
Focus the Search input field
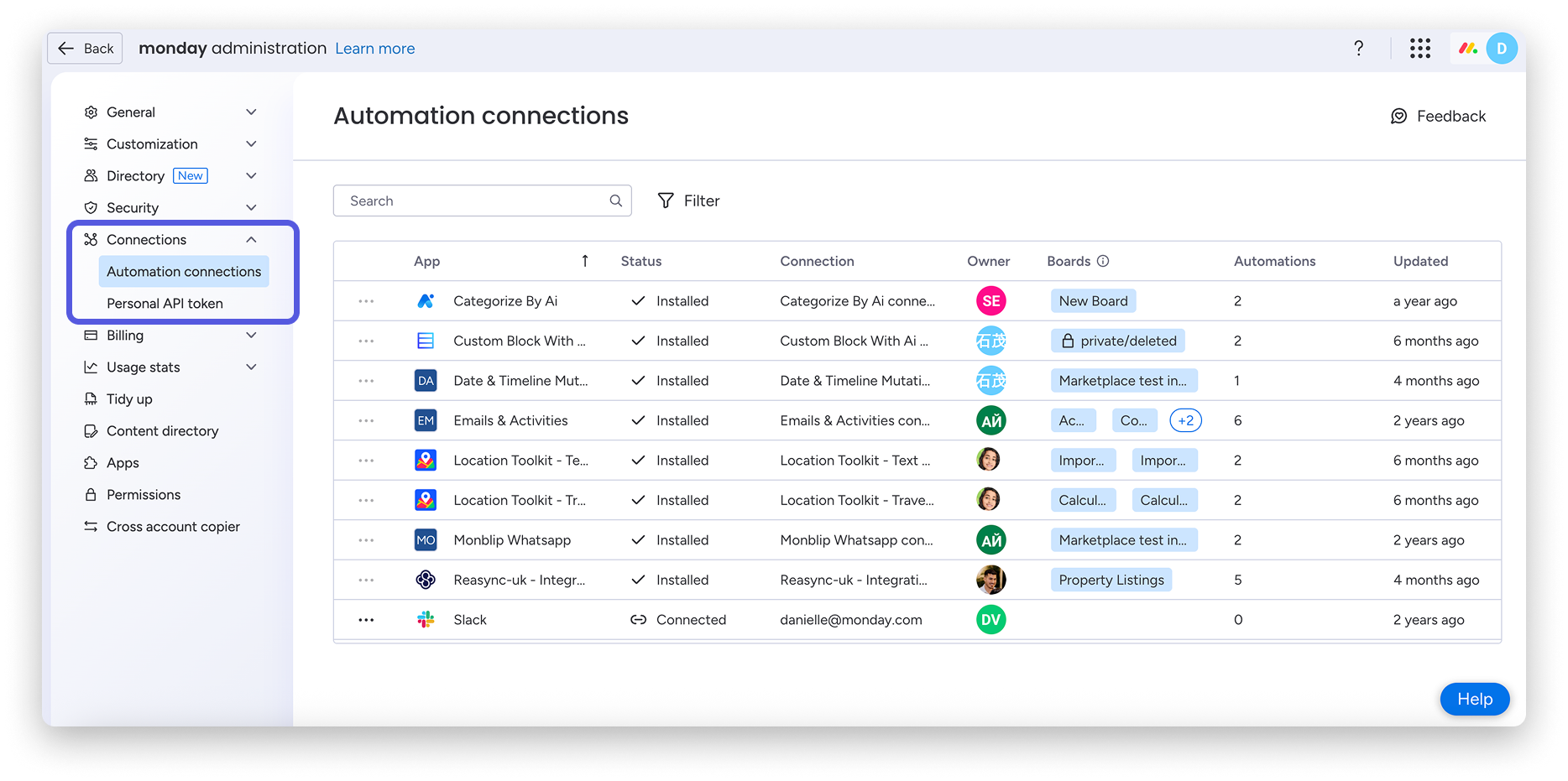pyautogui.click(x=482, y=200)
